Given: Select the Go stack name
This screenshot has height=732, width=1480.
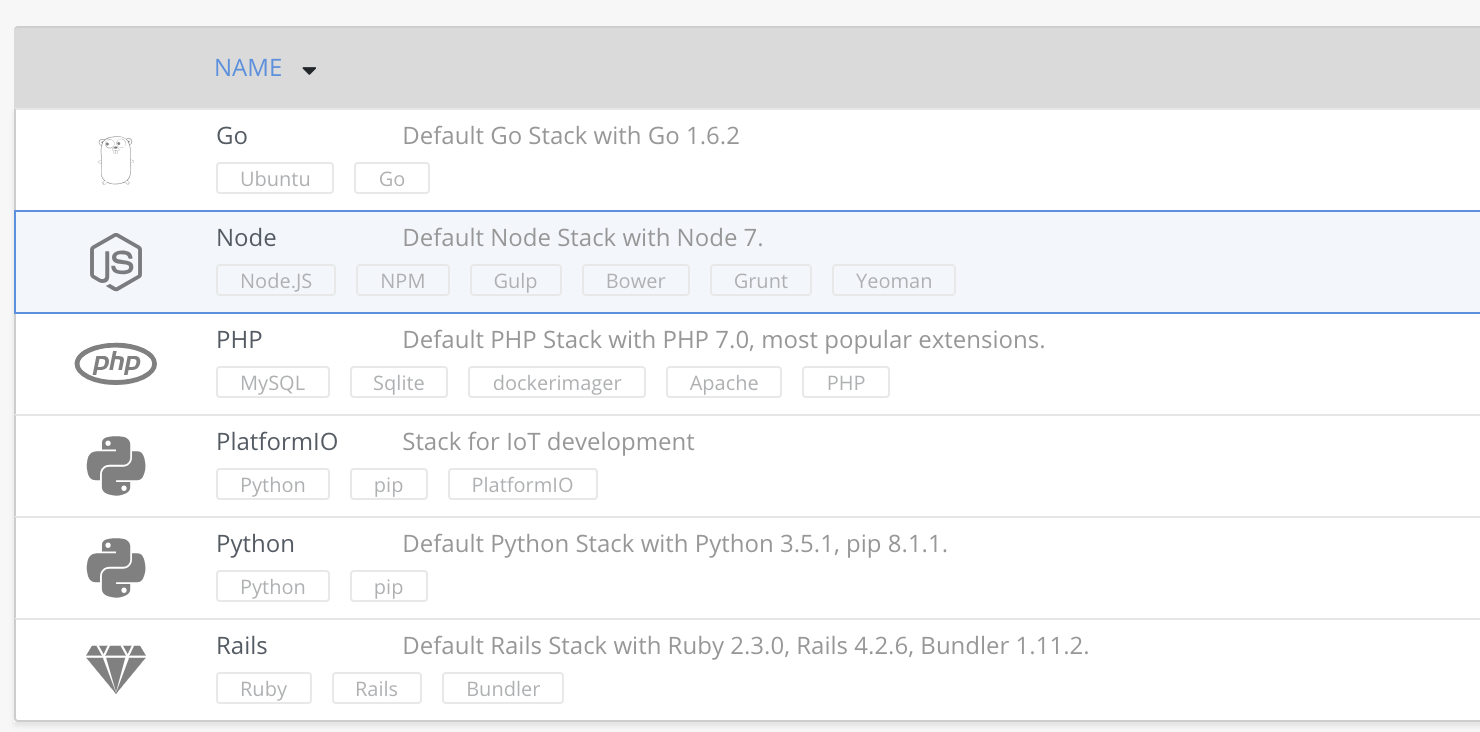Looking at the screenshot, I should (232, 136).
